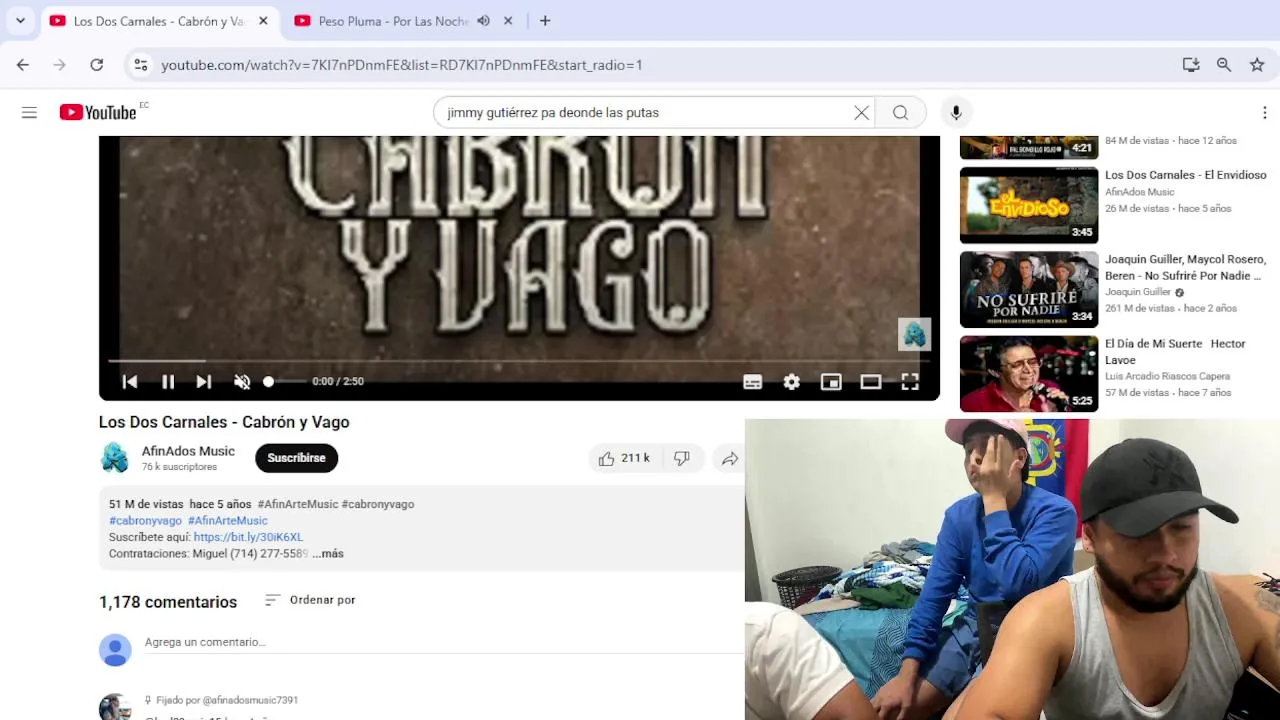1280x720 pixels.
Task: Open the YouTube guide hamburger menu
Action: [29, 113]
